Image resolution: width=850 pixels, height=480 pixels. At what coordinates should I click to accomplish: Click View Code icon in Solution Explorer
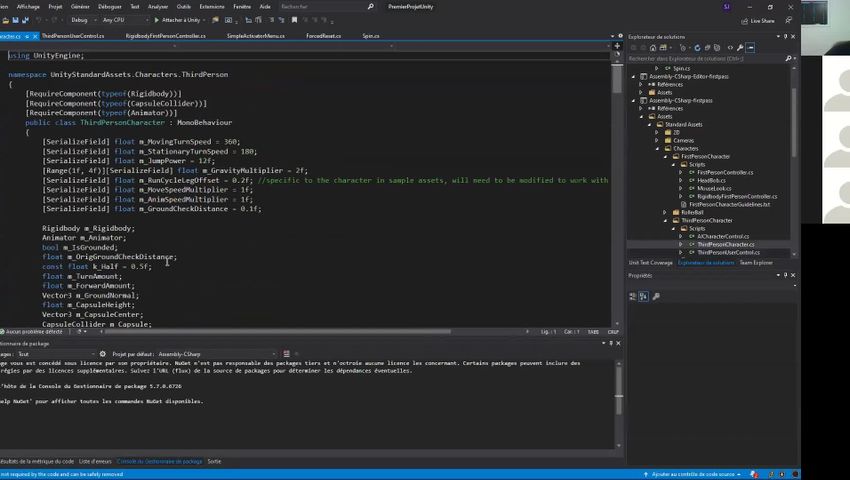[x=730, y=48]
